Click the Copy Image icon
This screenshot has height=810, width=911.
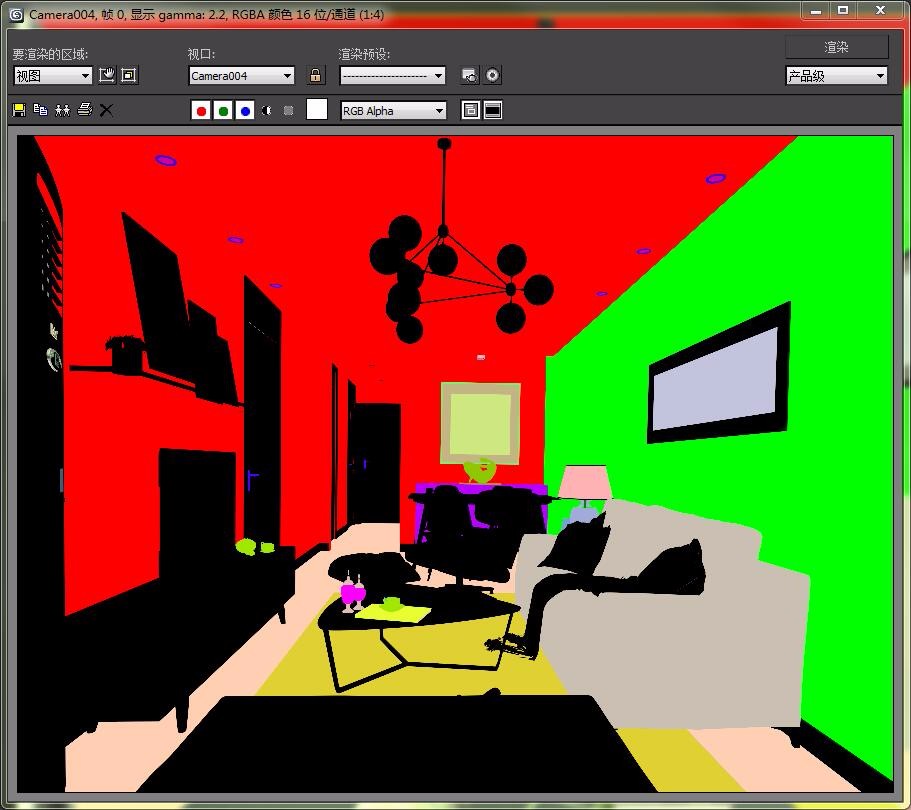coord(41,110)
